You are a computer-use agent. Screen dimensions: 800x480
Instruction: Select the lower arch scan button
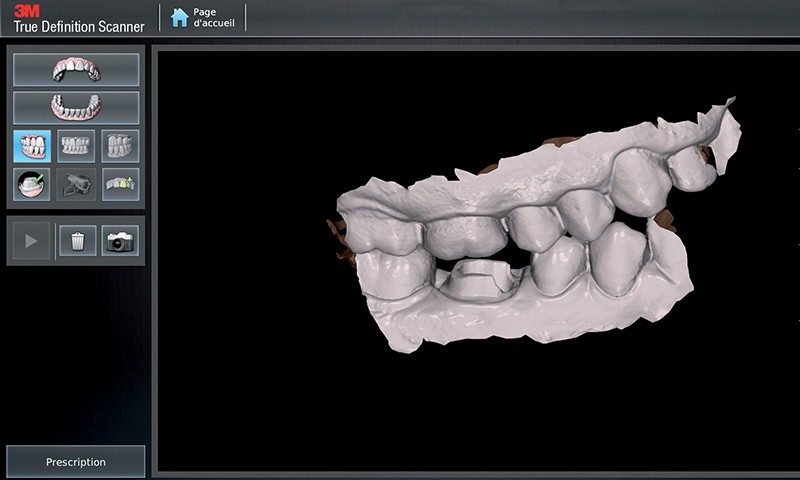click(76, 107)
